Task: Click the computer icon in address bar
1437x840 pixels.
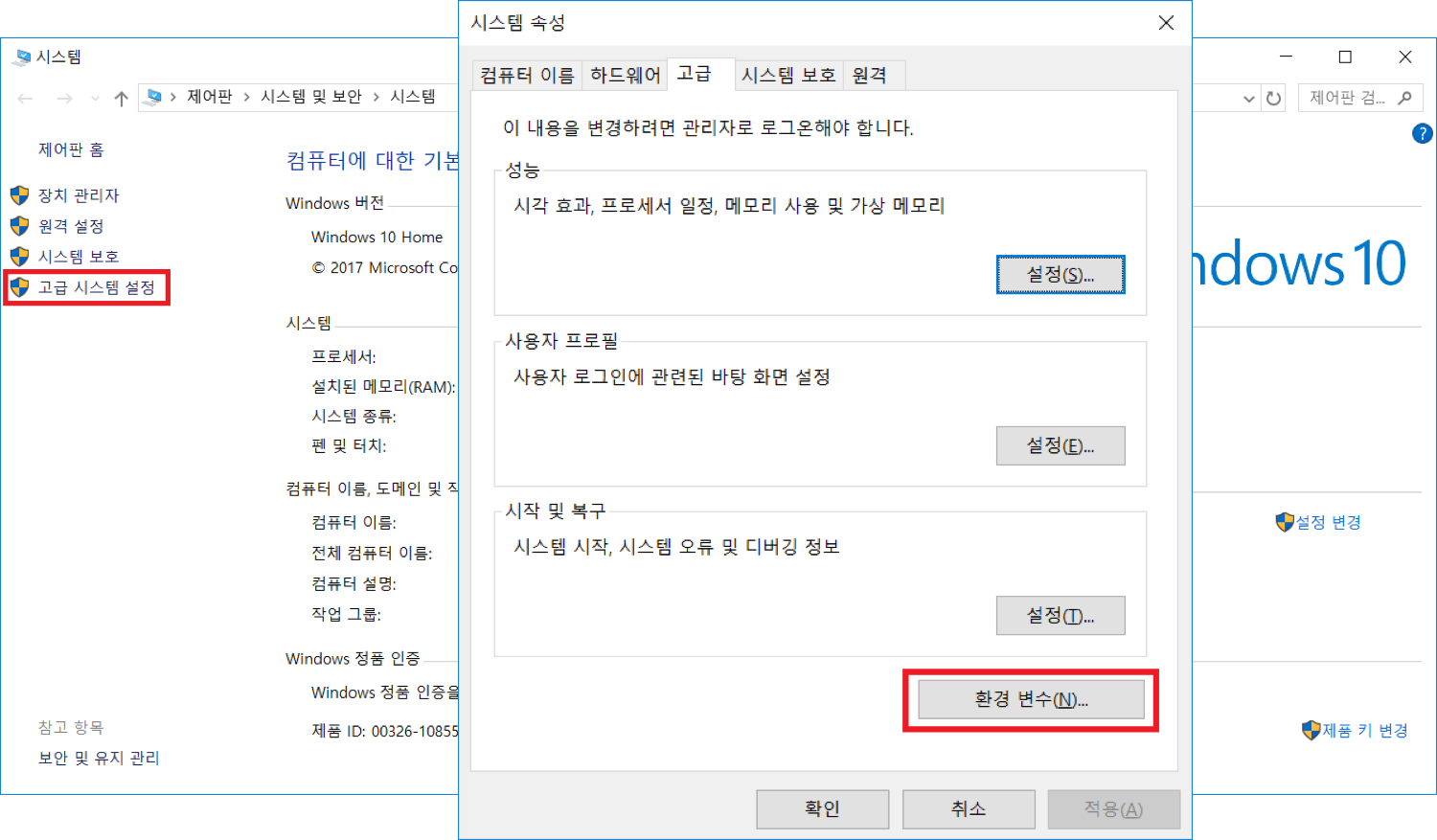Action: 153,97
